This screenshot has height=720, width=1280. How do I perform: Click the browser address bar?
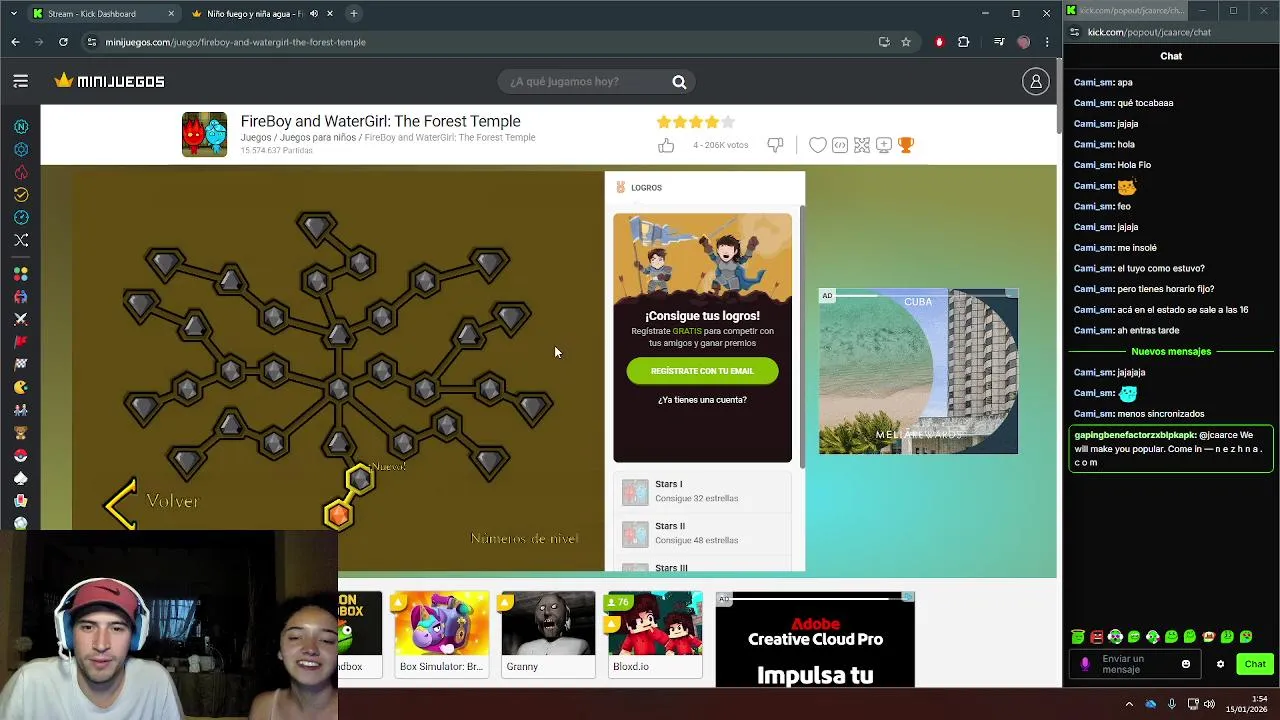click(x=480, y=42)
